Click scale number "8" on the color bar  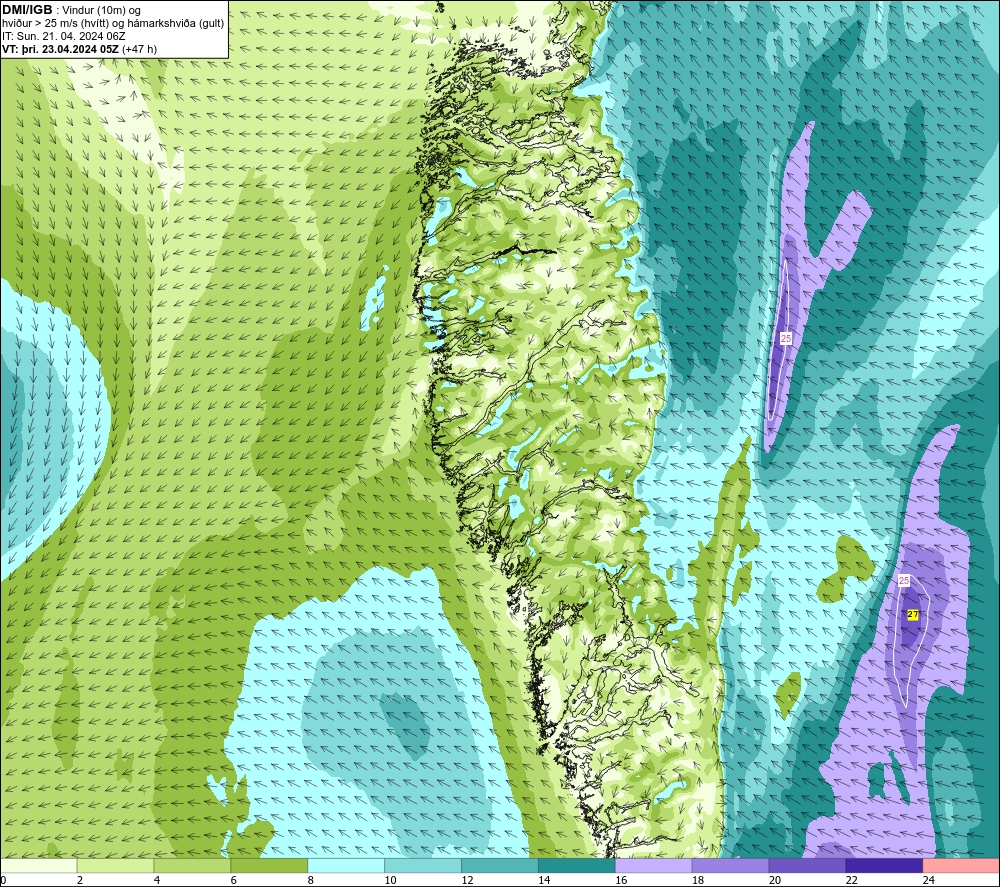pos(311,880)
